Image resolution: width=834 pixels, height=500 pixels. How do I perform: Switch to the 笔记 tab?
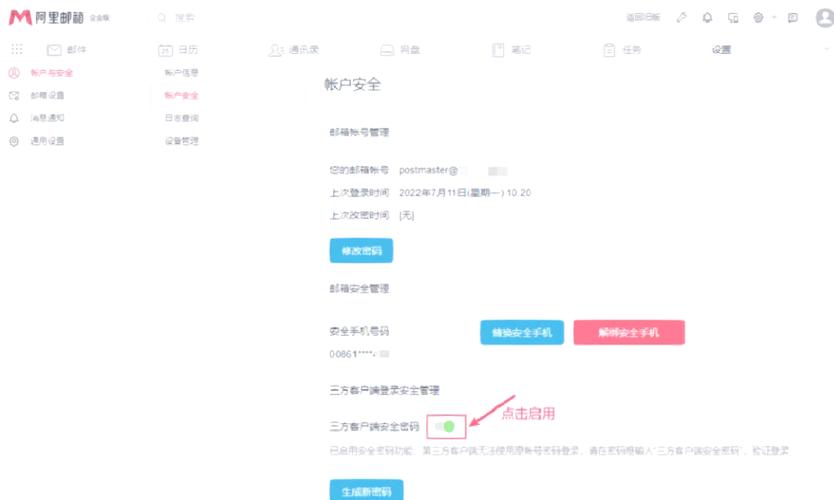click(511, 49)
